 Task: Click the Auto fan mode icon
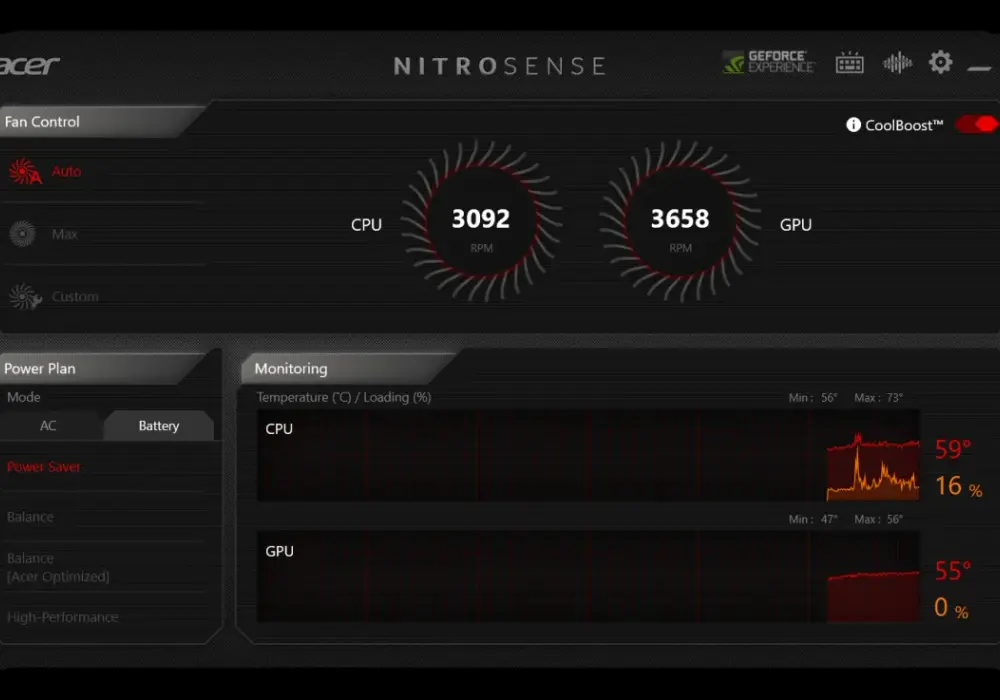(25, 171)
